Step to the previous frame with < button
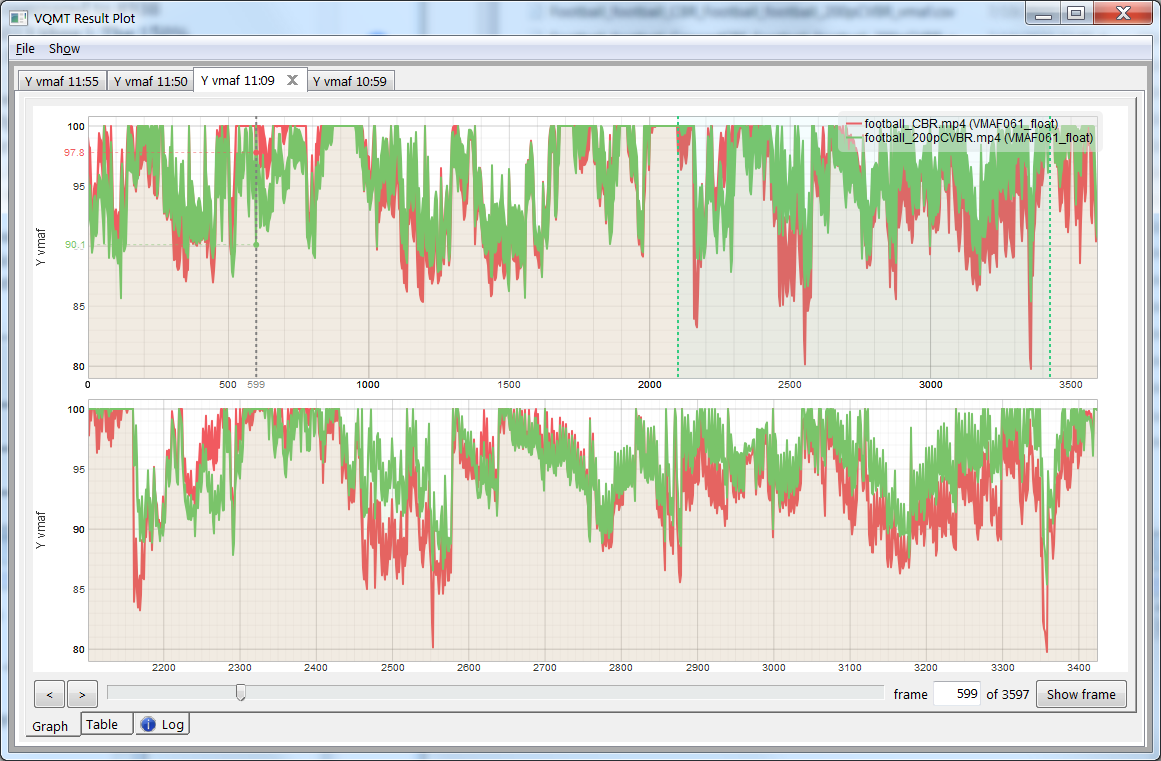 point(49,694)
